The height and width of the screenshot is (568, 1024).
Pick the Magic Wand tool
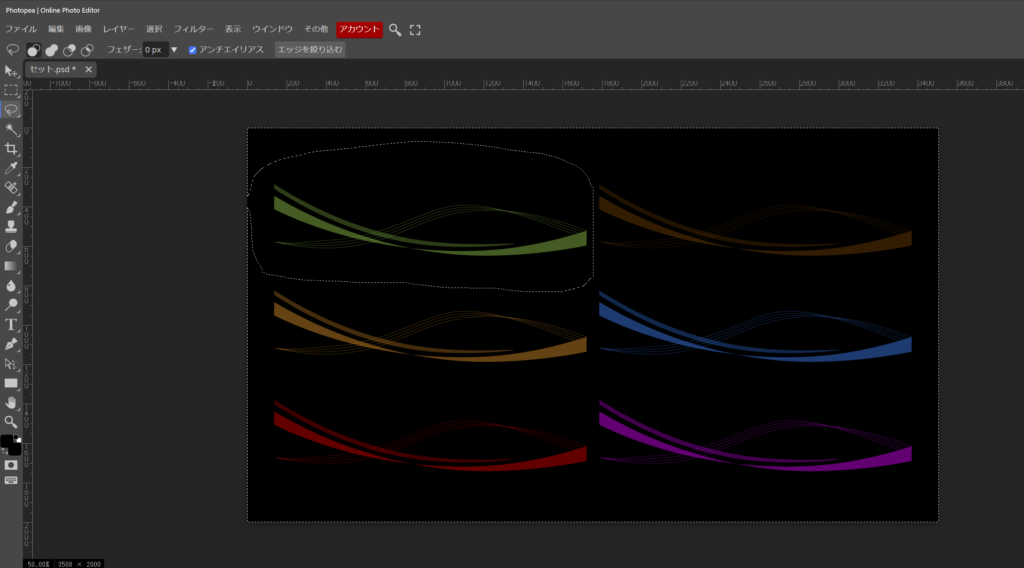click(11, 129)
